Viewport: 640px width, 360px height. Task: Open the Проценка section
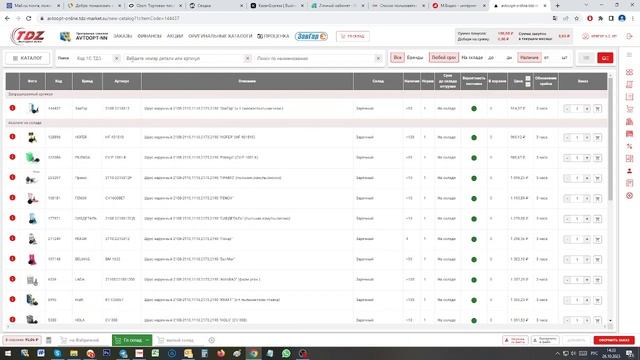pyautogui.click(x=273, y=36)
